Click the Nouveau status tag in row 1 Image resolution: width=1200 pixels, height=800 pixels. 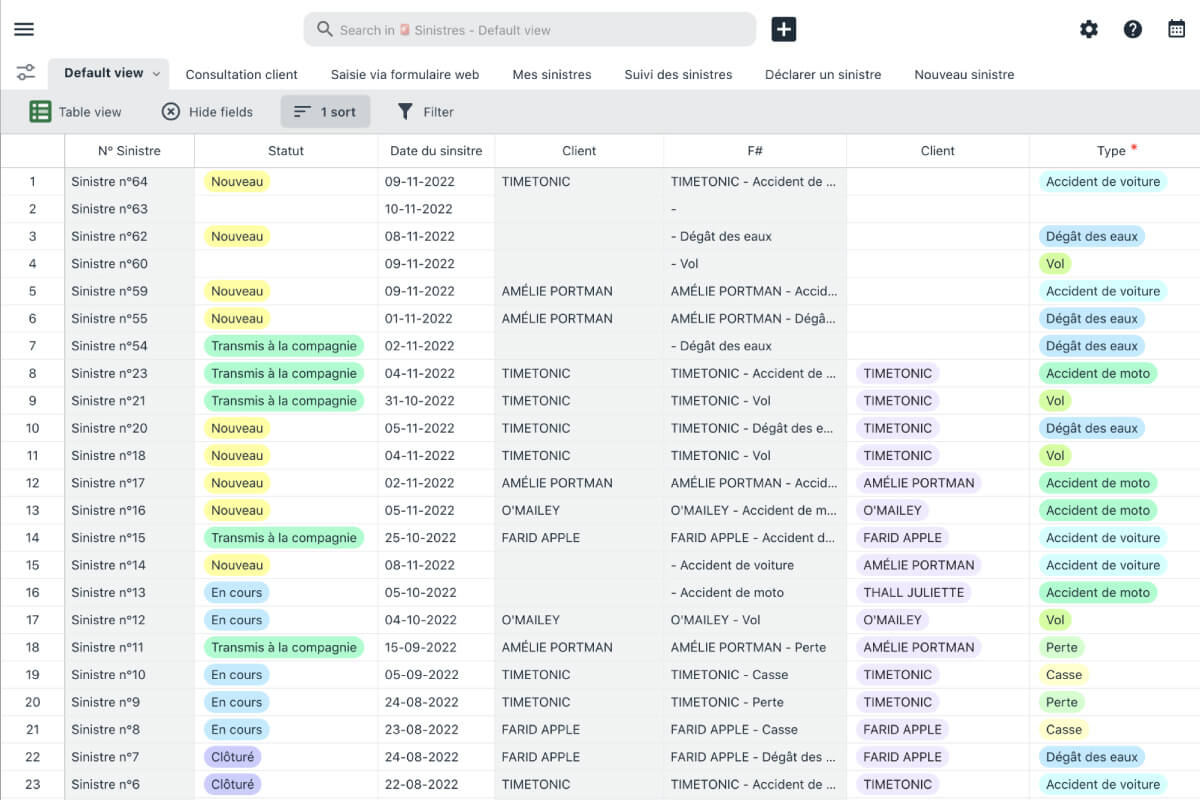(x=237, y=182)
